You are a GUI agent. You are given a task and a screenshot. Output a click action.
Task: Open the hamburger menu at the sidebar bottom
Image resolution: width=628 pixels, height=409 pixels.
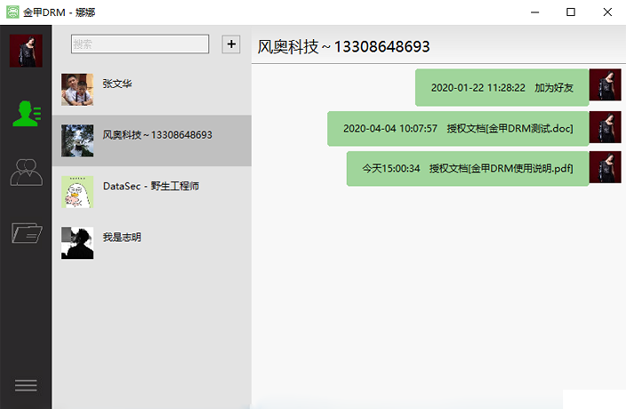[x=25, y=385]
